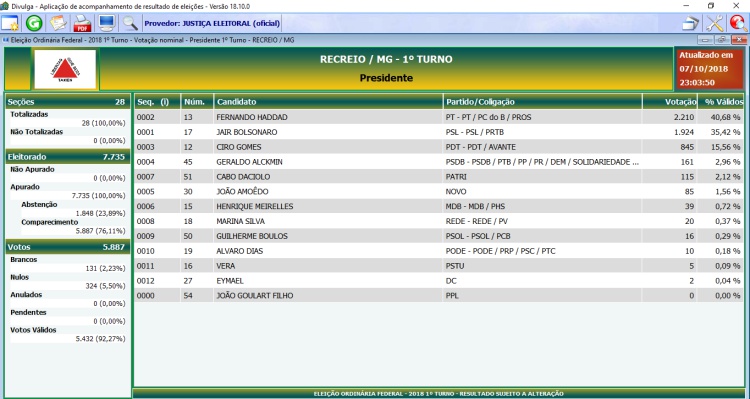Restore the inner election result window
Viewport: 750px width, 399px height.
click(x=722, y=40)
